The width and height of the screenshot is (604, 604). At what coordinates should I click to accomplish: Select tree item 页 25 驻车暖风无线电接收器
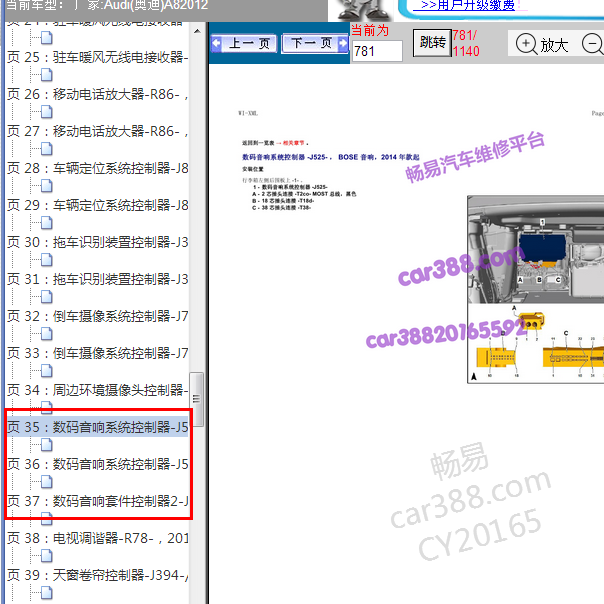[97, 57]
